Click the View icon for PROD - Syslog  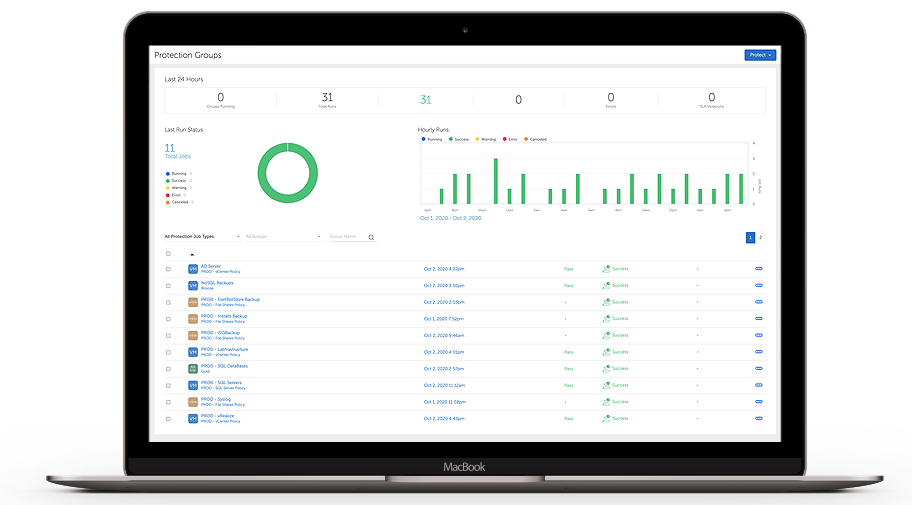click(193, 402)
